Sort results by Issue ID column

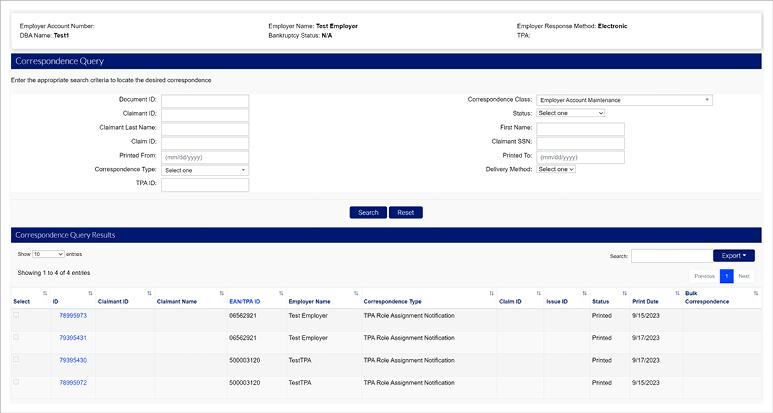557,301
